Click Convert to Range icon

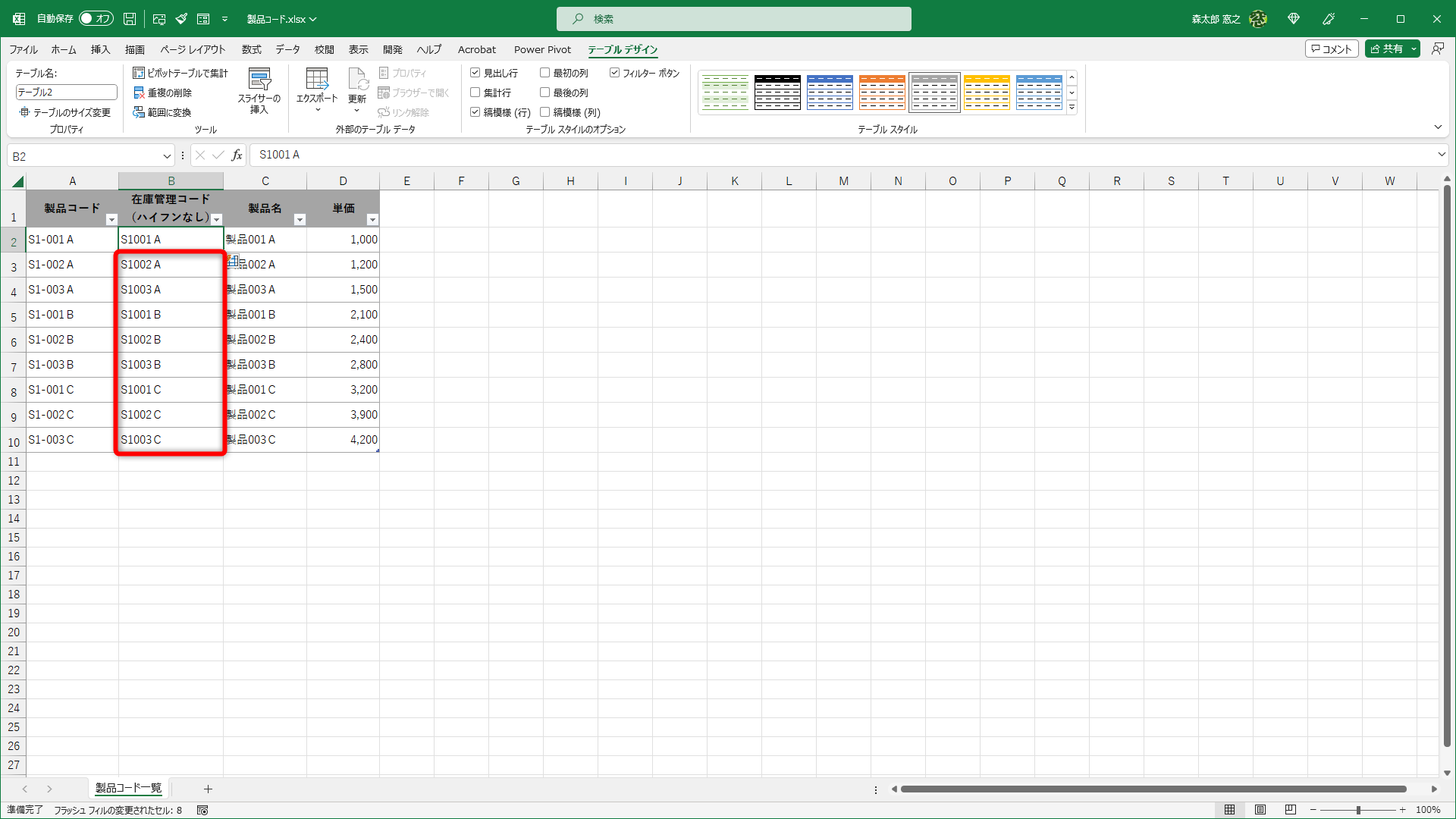(x=140, y=112)
